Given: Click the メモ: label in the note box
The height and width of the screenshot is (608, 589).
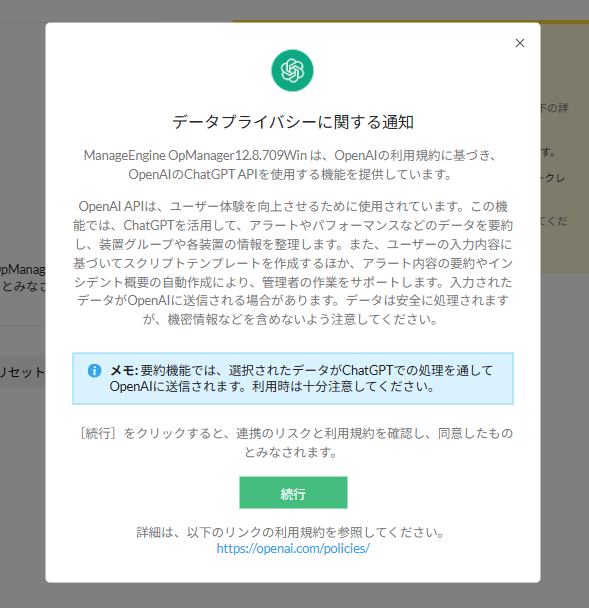Looking at the screenshot, I should point(124,370).
